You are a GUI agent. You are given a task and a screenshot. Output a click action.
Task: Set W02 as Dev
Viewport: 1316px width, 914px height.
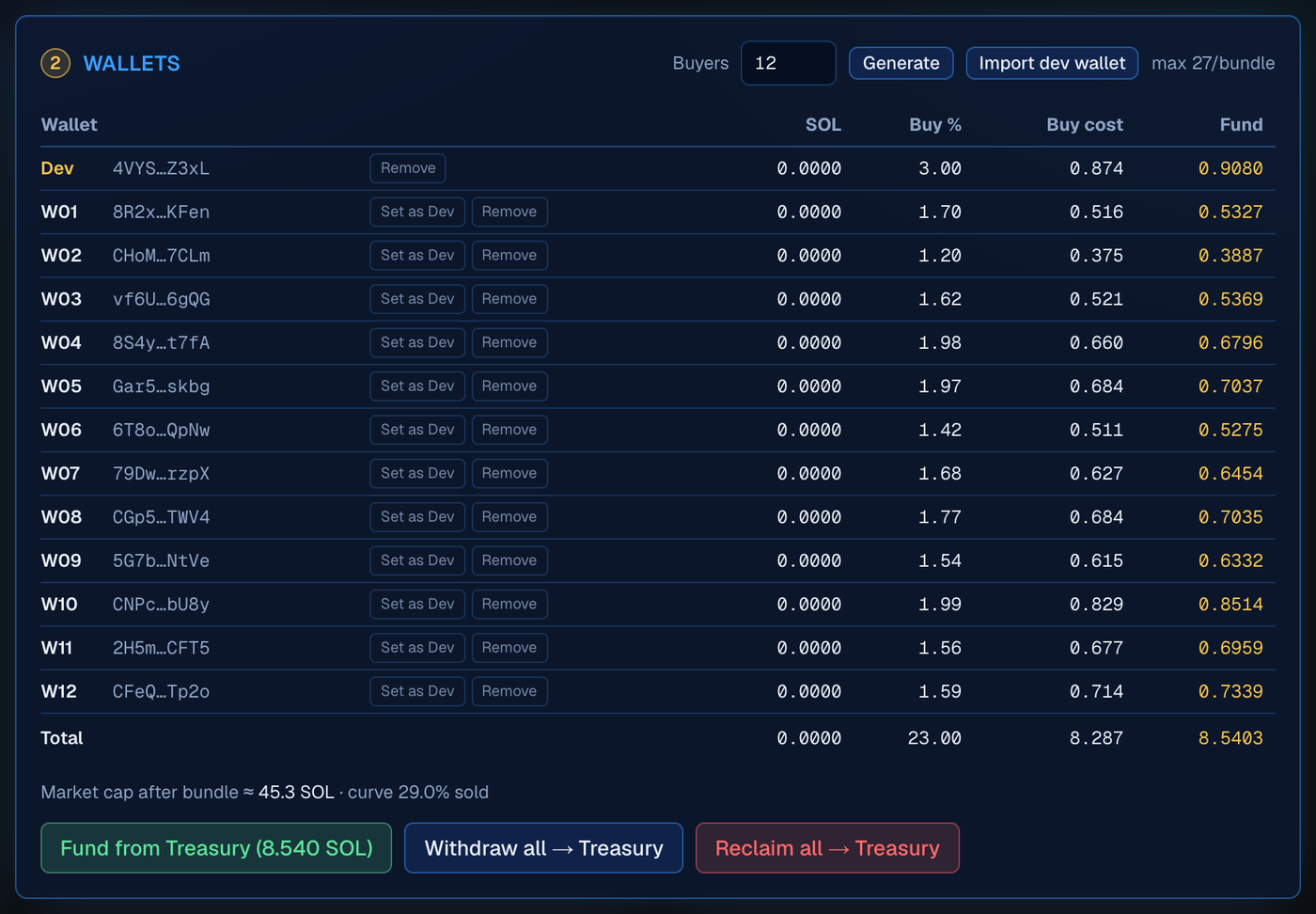point(417,256)
